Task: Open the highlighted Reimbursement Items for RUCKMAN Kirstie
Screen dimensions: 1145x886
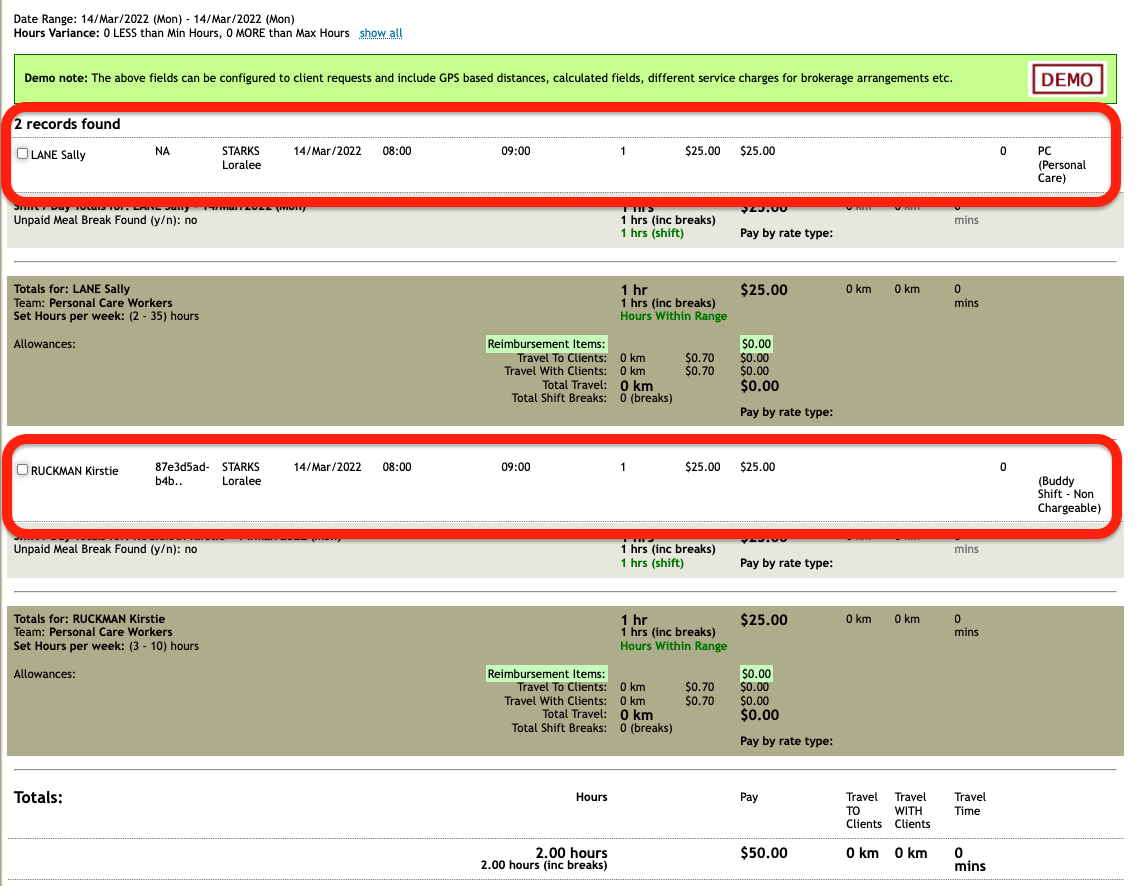Action: [x=546, y=673]
